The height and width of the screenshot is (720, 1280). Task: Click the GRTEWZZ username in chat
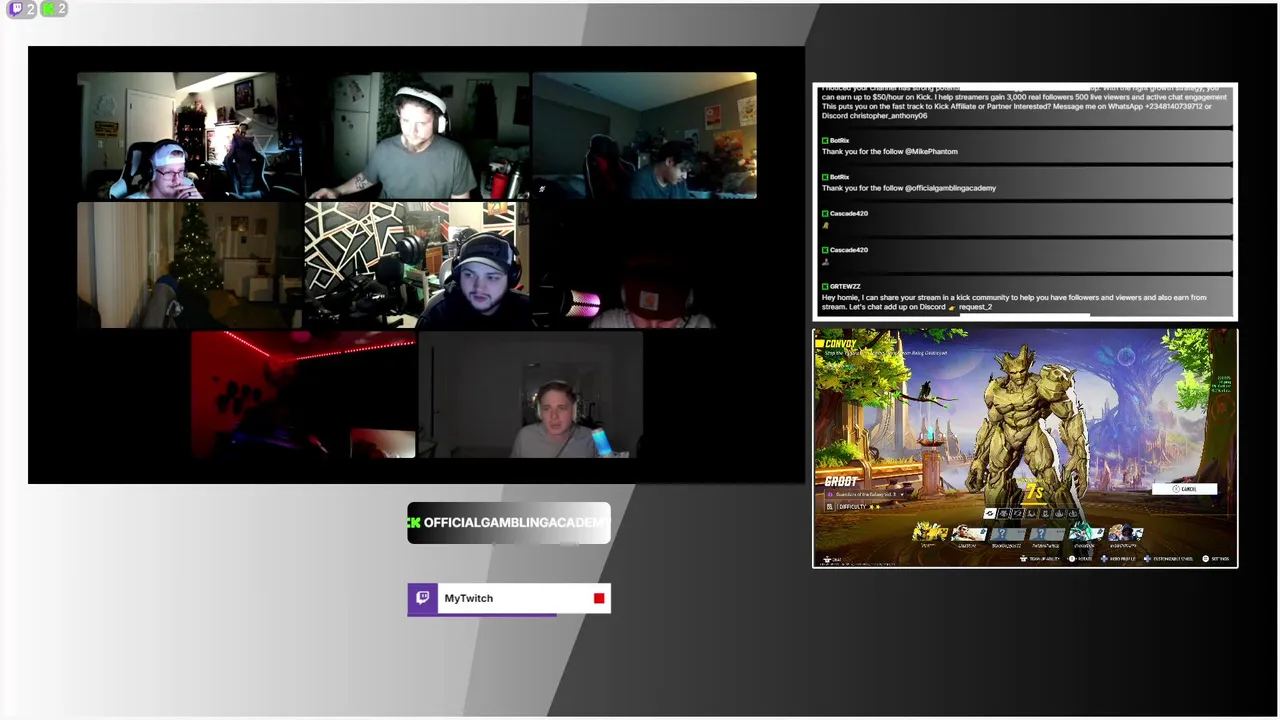point(845,286)
